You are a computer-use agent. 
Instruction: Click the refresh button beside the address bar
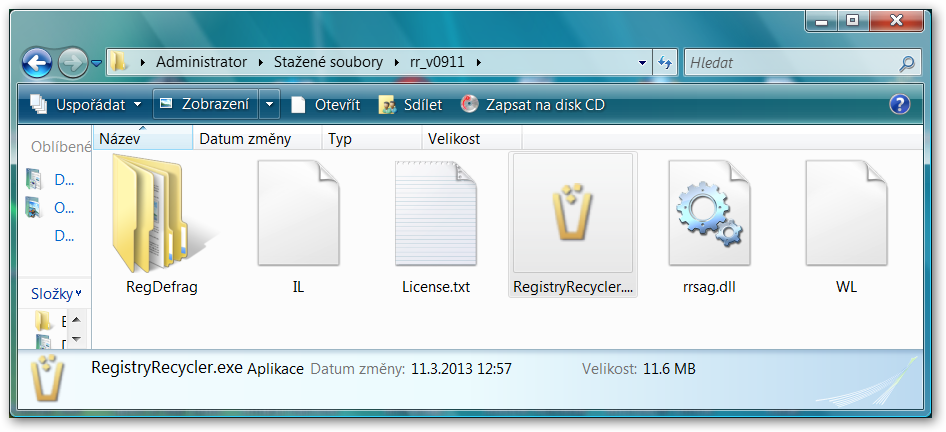click(x=665, y=62)
